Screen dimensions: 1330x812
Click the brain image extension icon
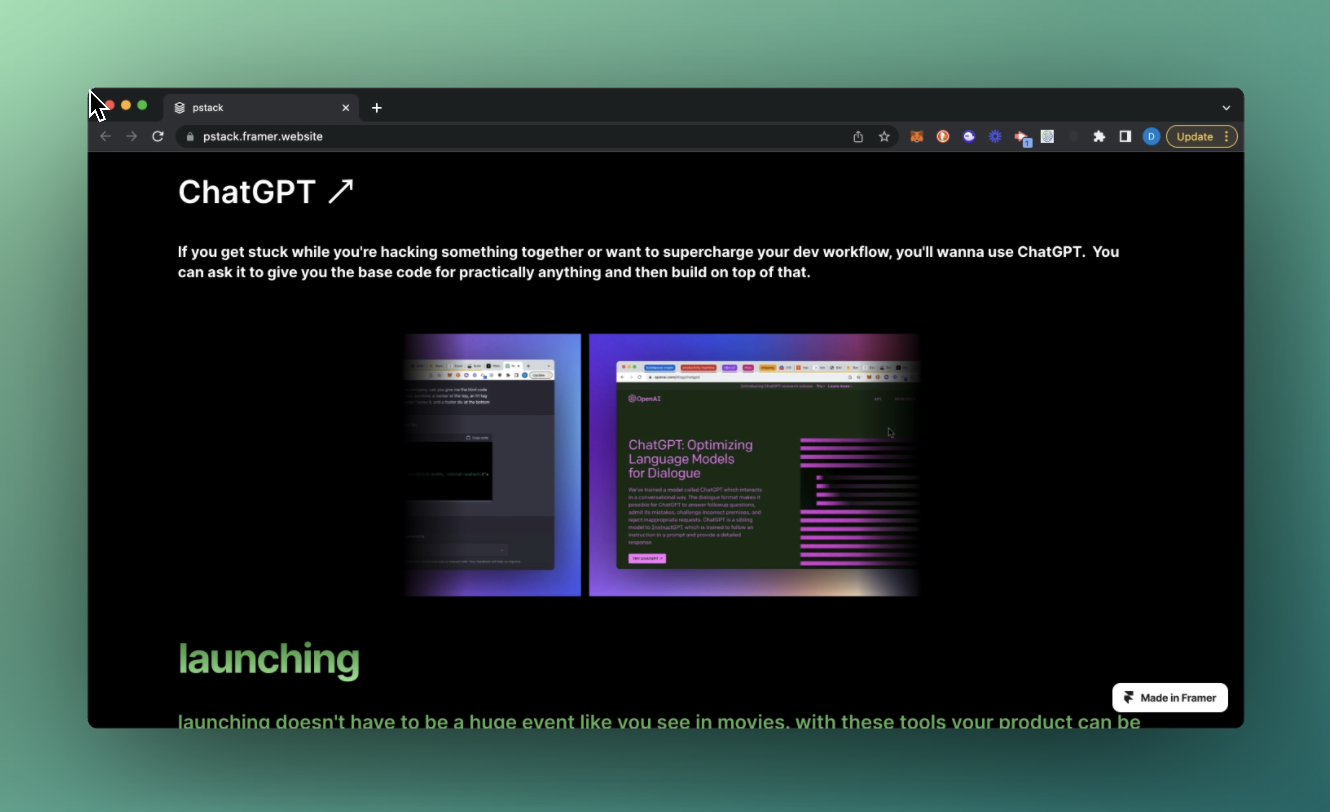click(x=1047, y=137)
